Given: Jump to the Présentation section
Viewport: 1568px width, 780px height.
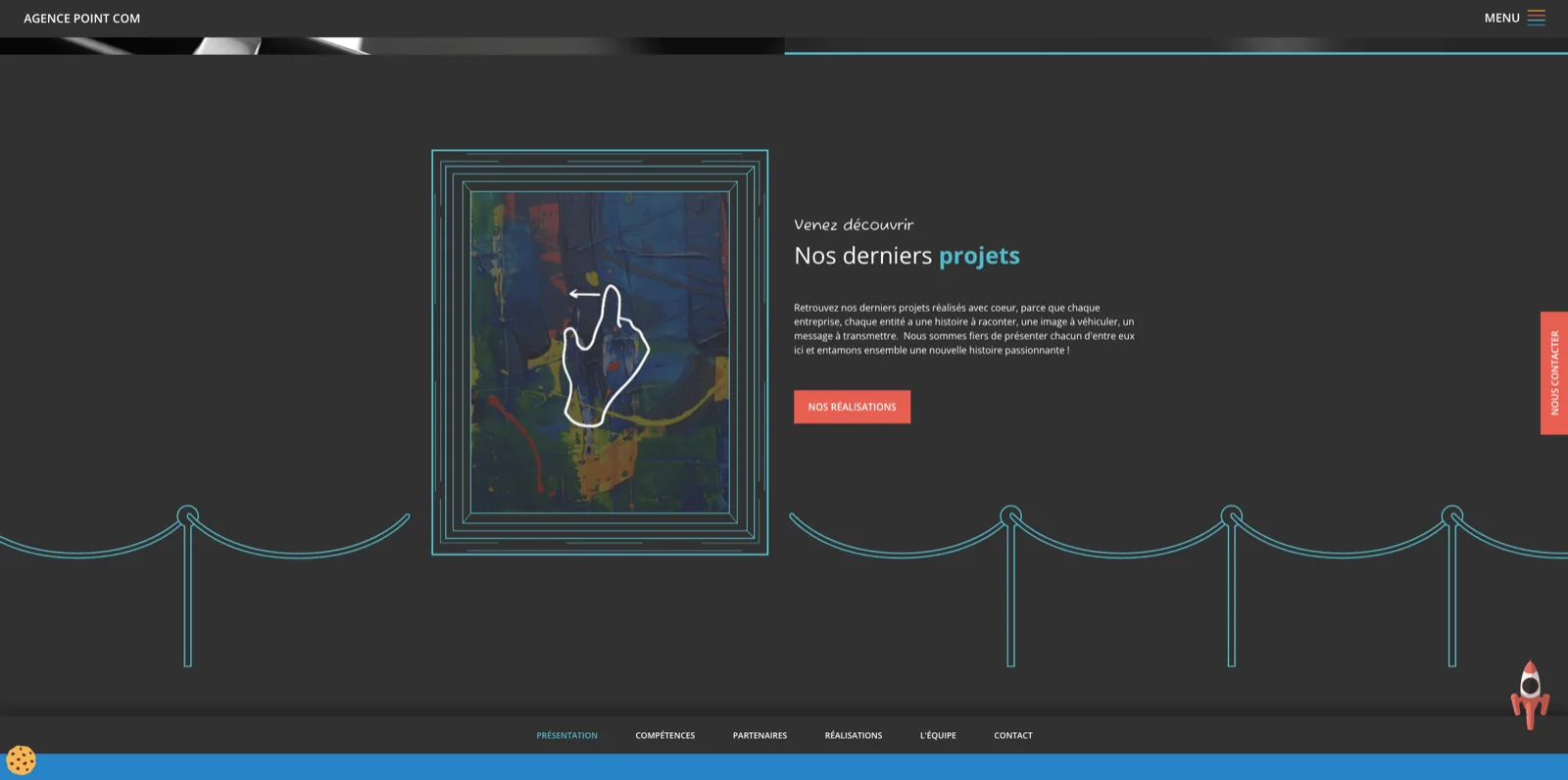Looking at the screenshot, I should tap(566, 735).
